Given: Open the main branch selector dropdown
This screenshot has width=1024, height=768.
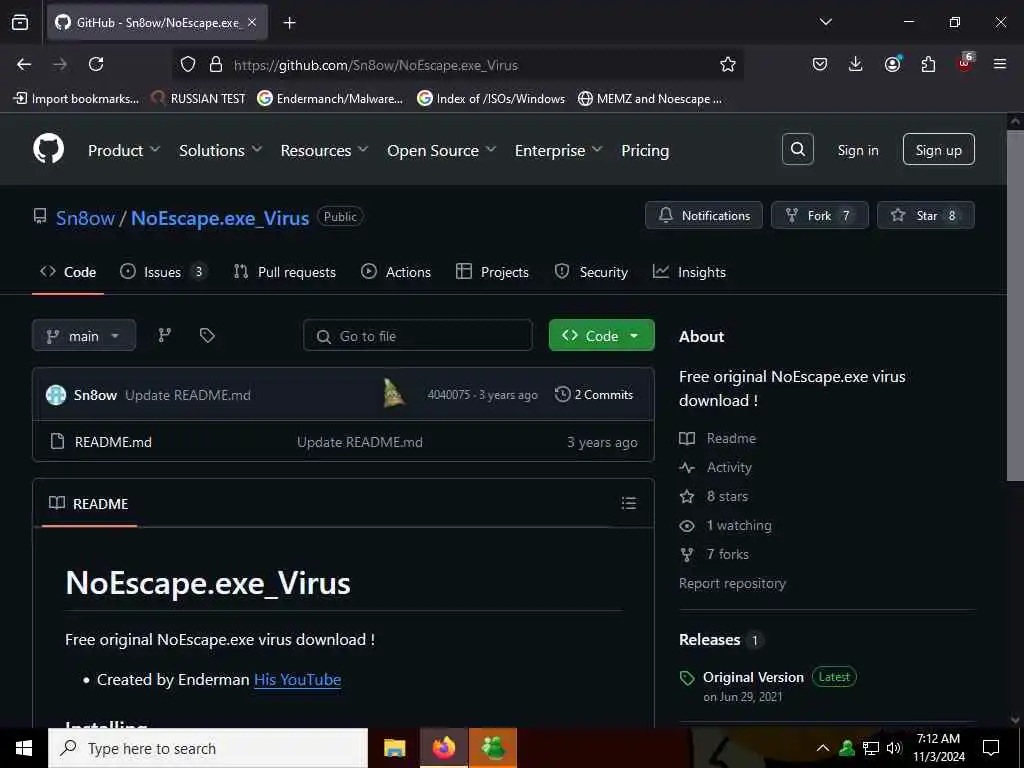Looking at the screenshot, I should (84, 336).
